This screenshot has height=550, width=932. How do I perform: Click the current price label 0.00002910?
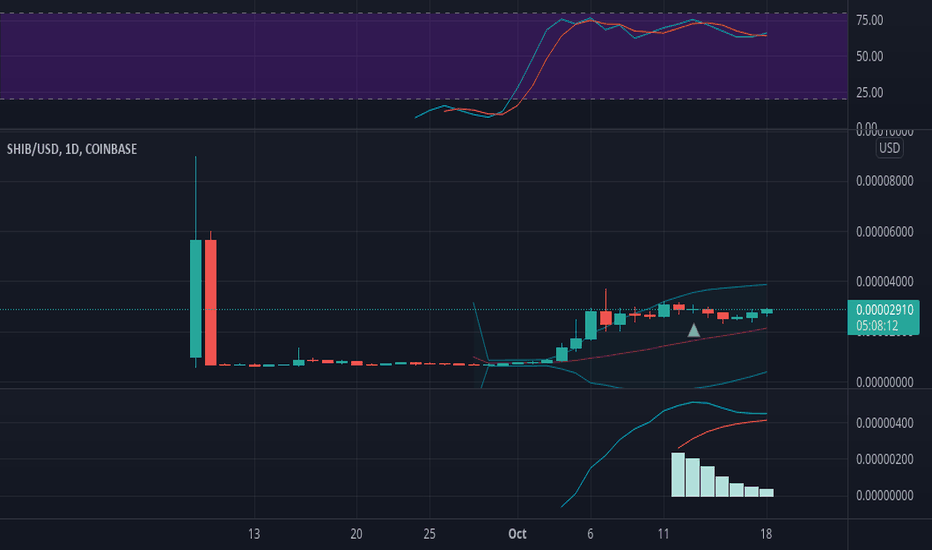pos(884,310)
